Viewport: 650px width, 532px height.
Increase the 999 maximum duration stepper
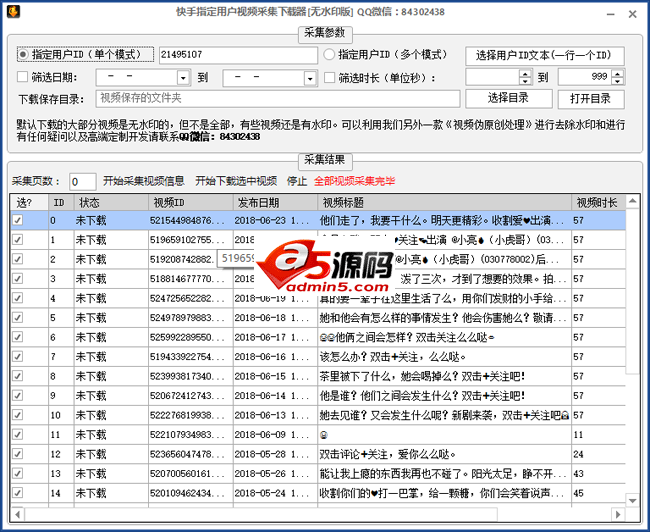pos(618,73)
